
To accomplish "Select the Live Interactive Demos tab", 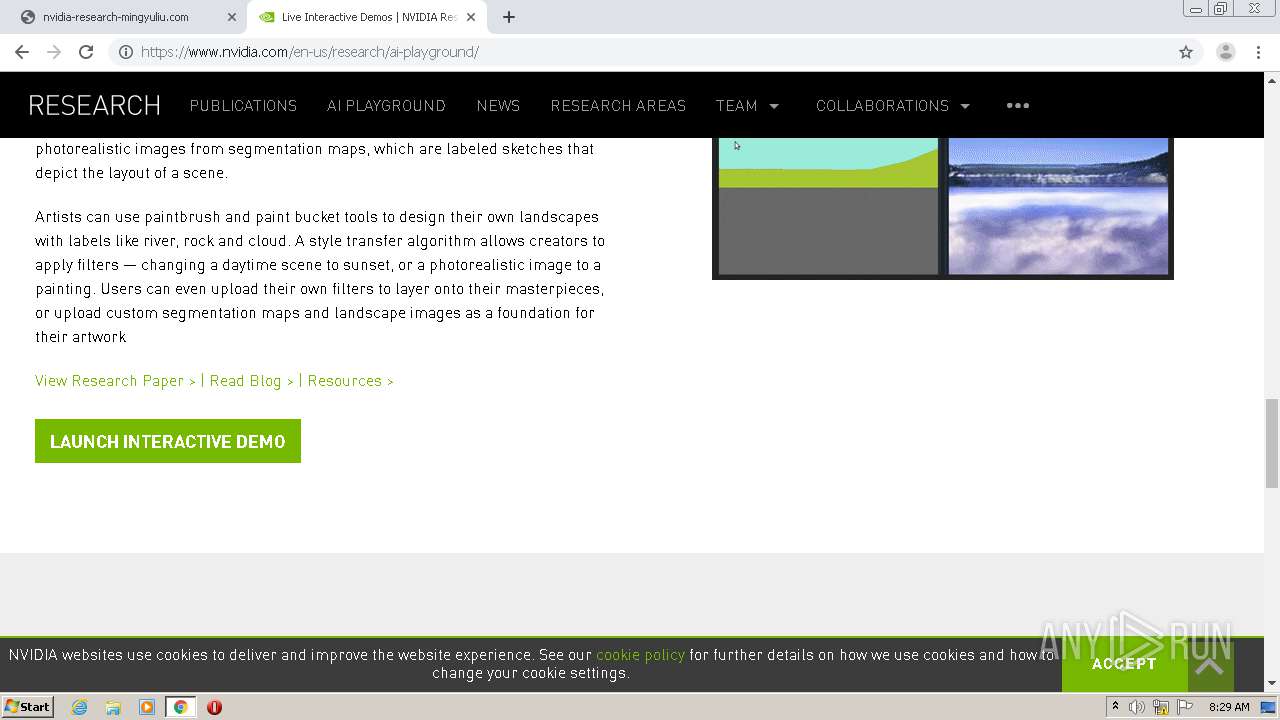I will coord(367,17).
